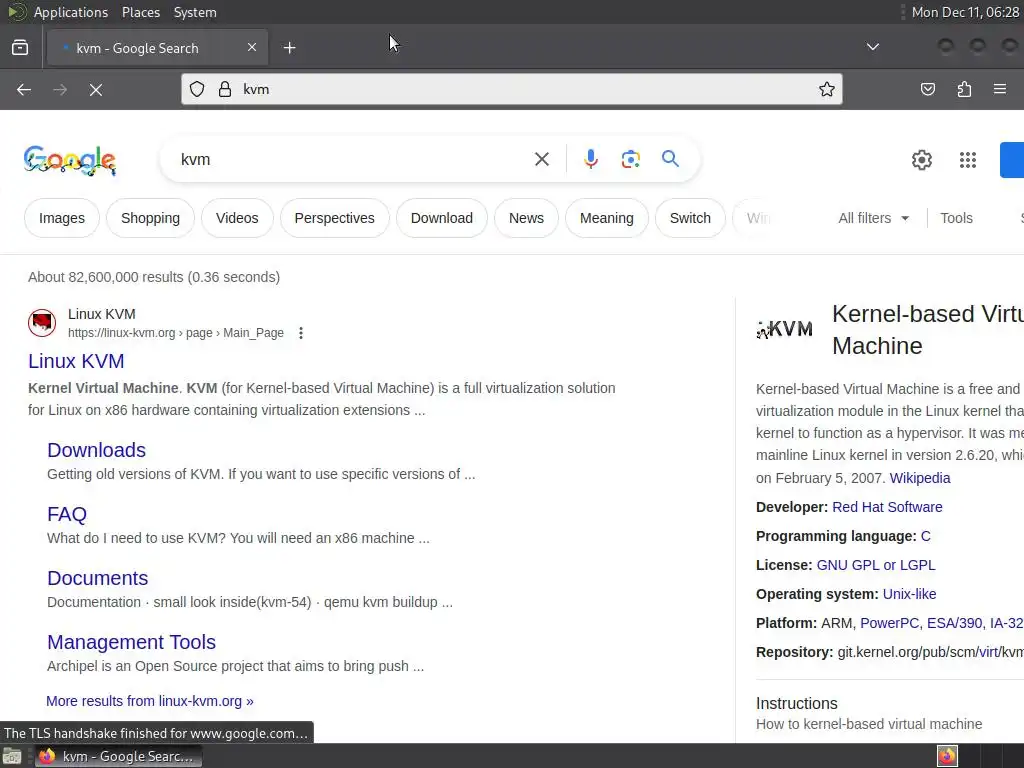The image size is (1024, 768).
Task: Filter results by Videos
Action: [x=237, y=218]
